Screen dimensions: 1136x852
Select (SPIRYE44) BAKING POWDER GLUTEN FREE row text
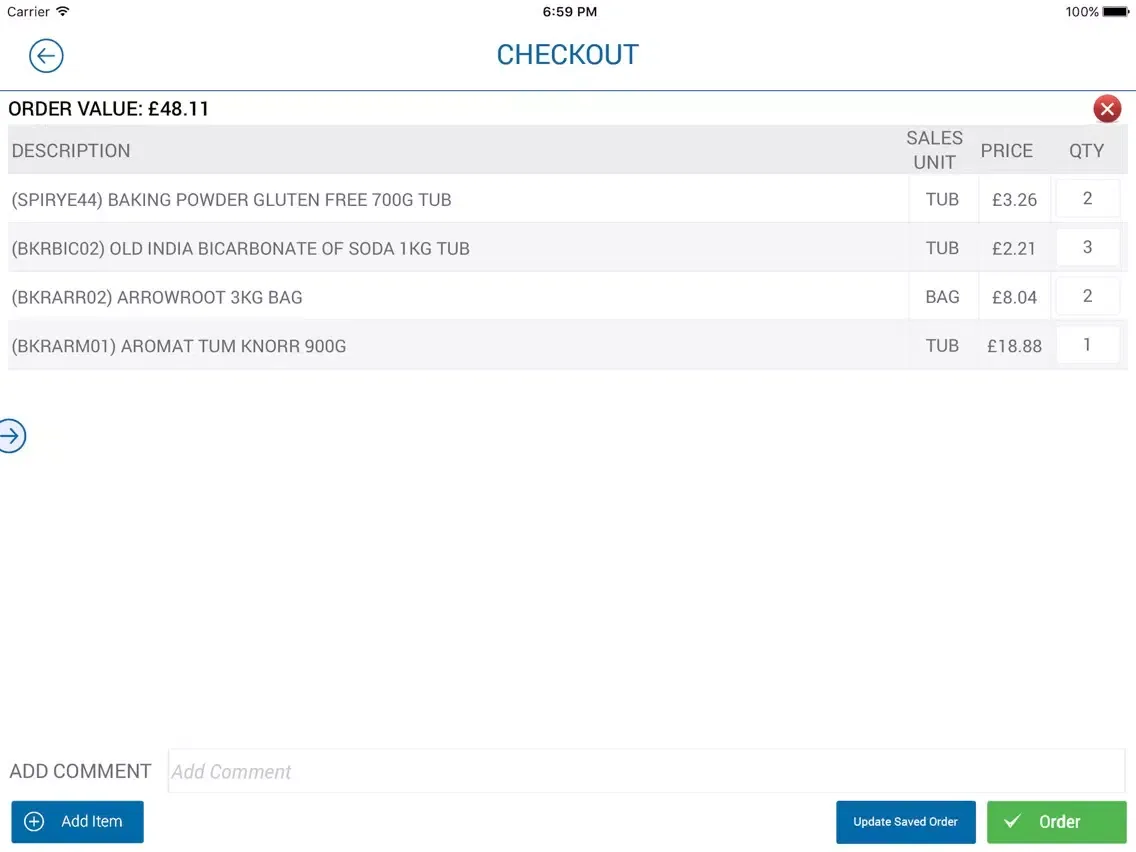[231, 199]
